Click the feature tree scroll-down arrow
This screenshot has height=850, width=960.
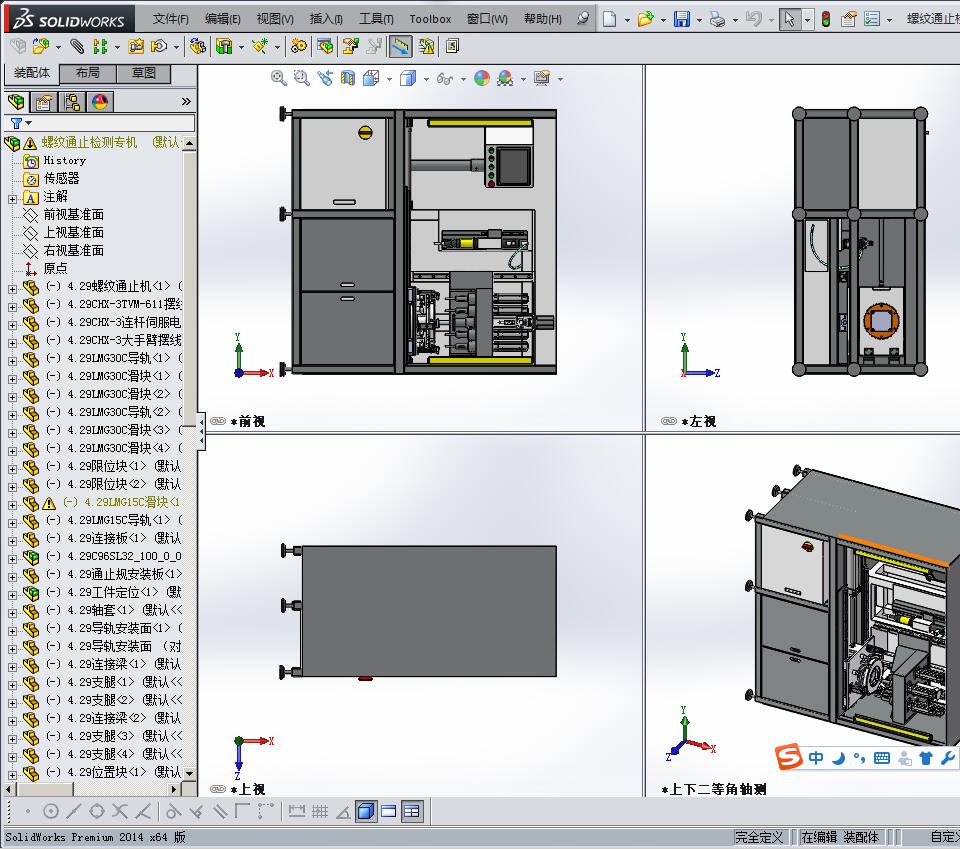point(190,773)
